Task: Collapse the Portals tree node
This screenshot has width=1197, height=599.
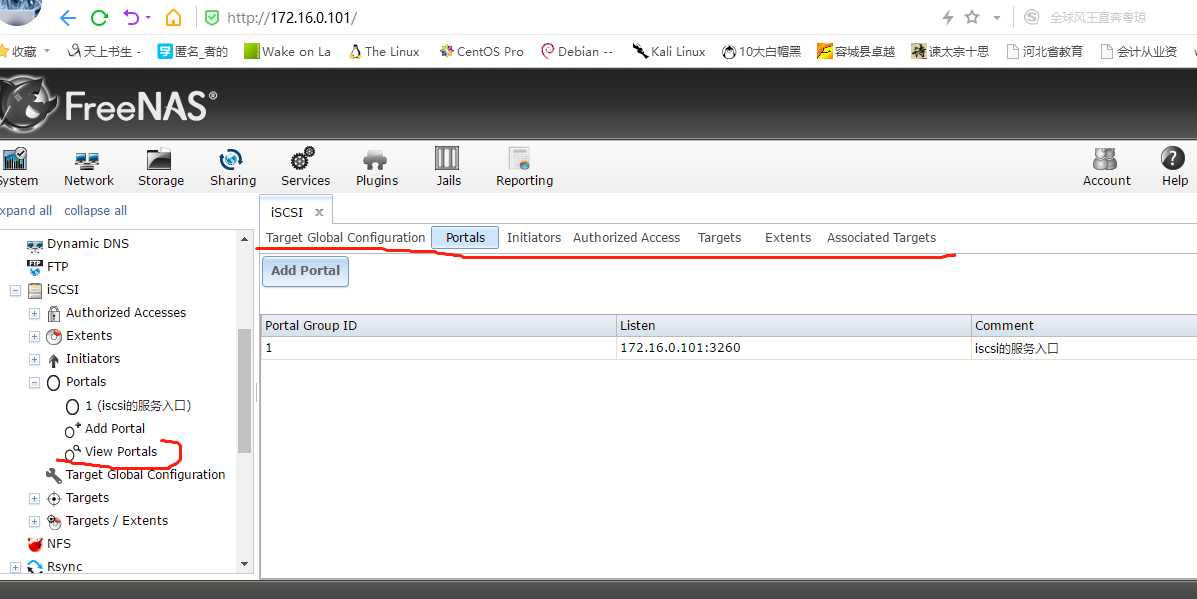Action: coord(34,383)
